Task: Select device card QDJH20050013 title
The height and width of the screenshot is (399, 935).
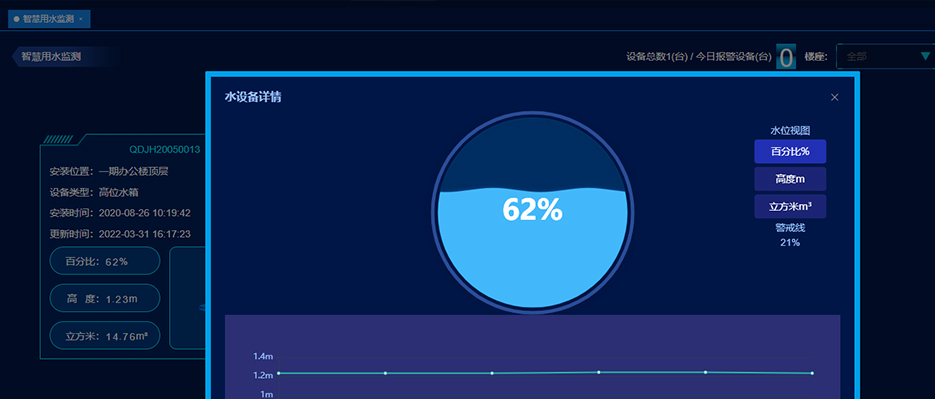Action: click(x=165, y=150)
